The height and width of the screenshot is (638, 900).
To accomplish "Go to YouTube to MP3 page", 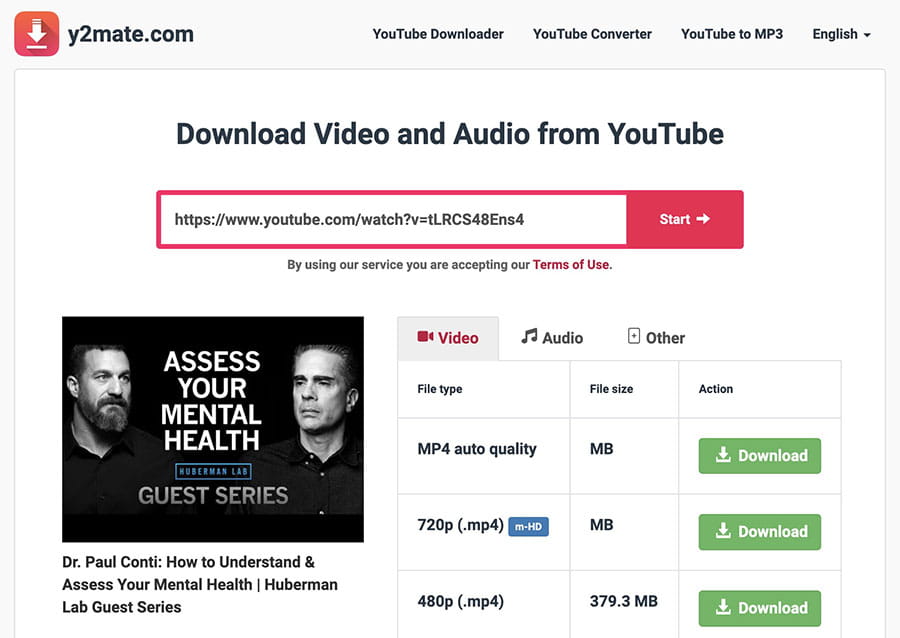I will pos(732,34).
